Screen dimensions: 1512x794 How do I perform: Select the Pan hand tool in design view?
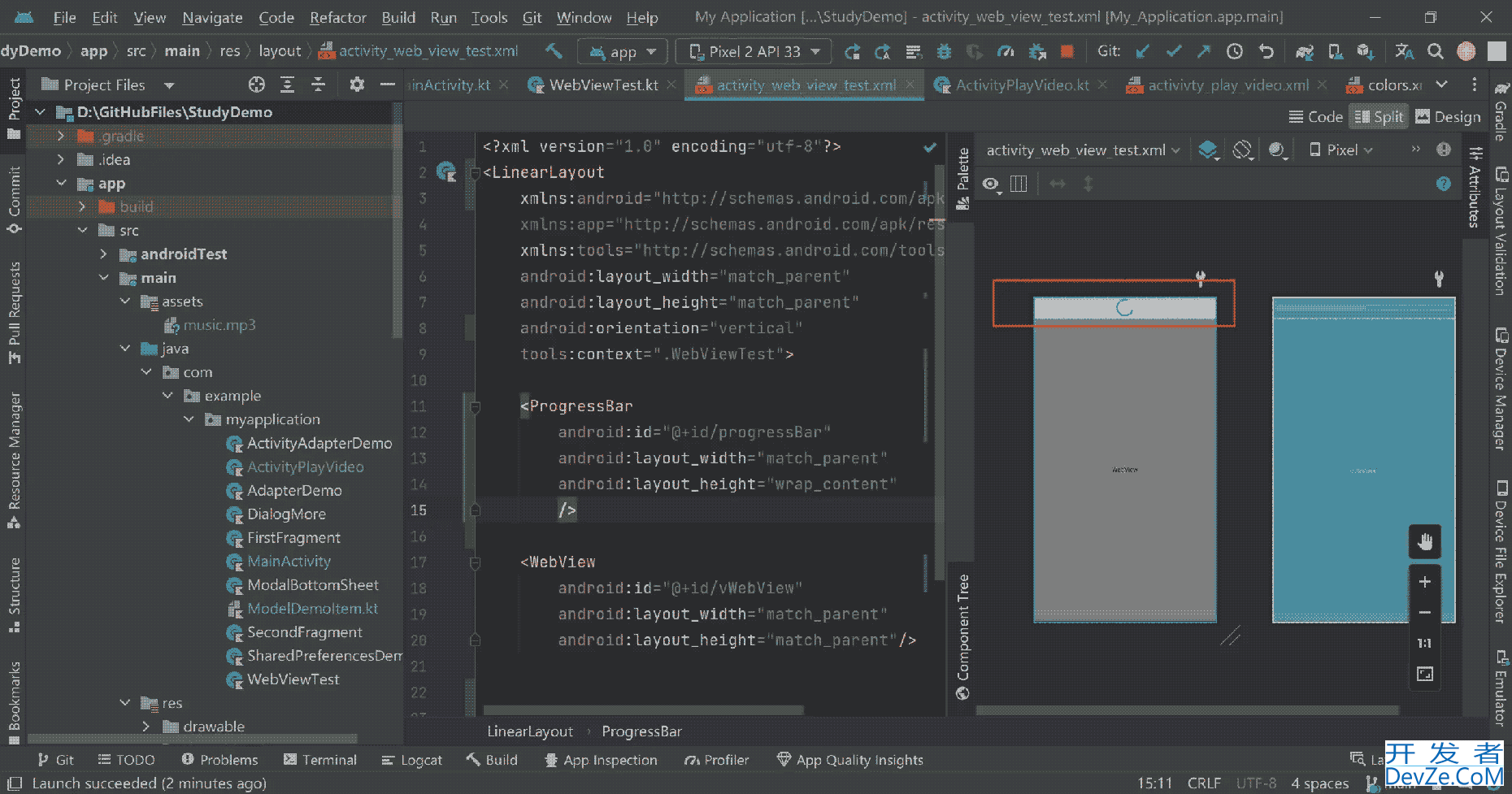1424,542
